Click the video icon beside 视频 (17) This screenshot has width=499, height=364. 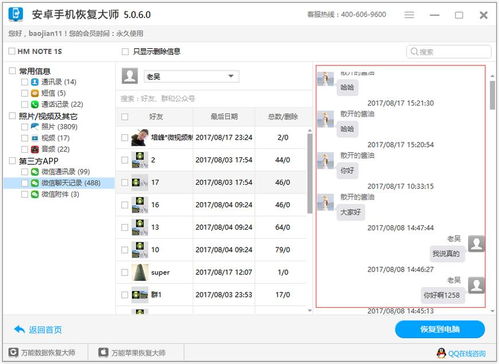pos(35,138)
